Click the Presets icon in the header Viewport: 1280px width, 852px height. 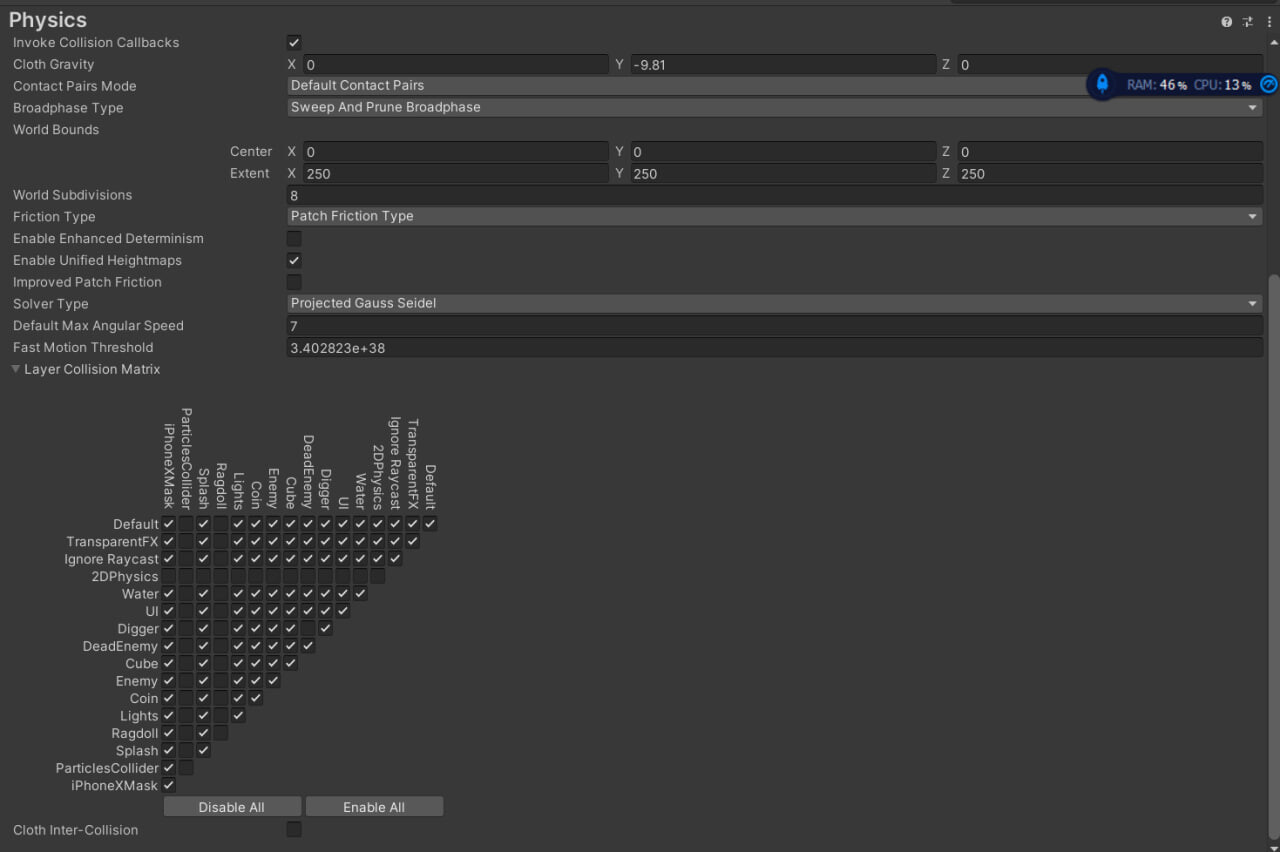[x=1246, y=21]
